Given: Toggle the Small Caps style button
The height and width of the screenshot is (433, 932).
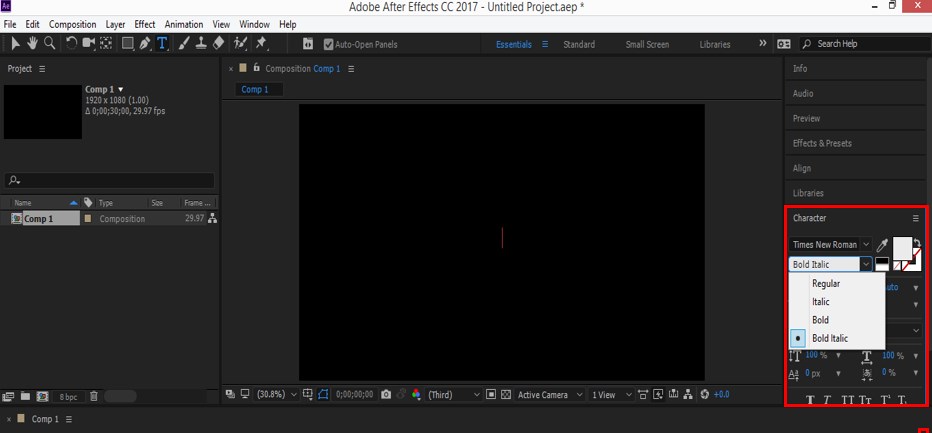Looking at the screenshot, I should 865,400.
